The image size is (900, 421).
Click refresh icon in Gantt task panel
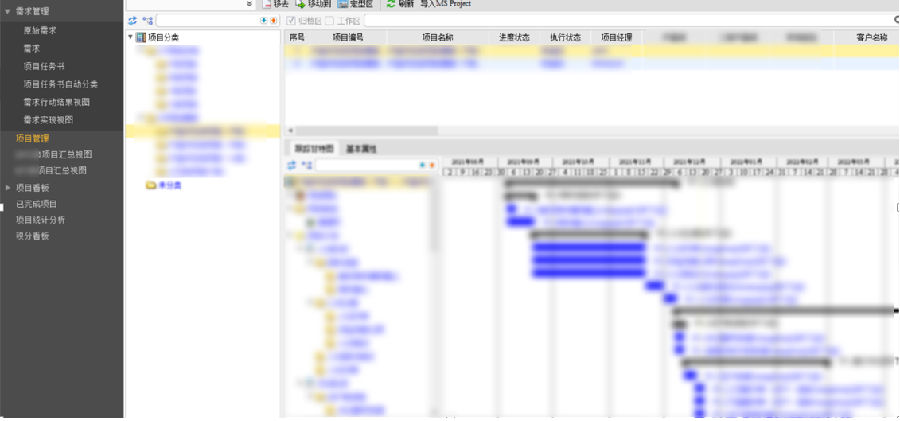[x=292, y=165]
